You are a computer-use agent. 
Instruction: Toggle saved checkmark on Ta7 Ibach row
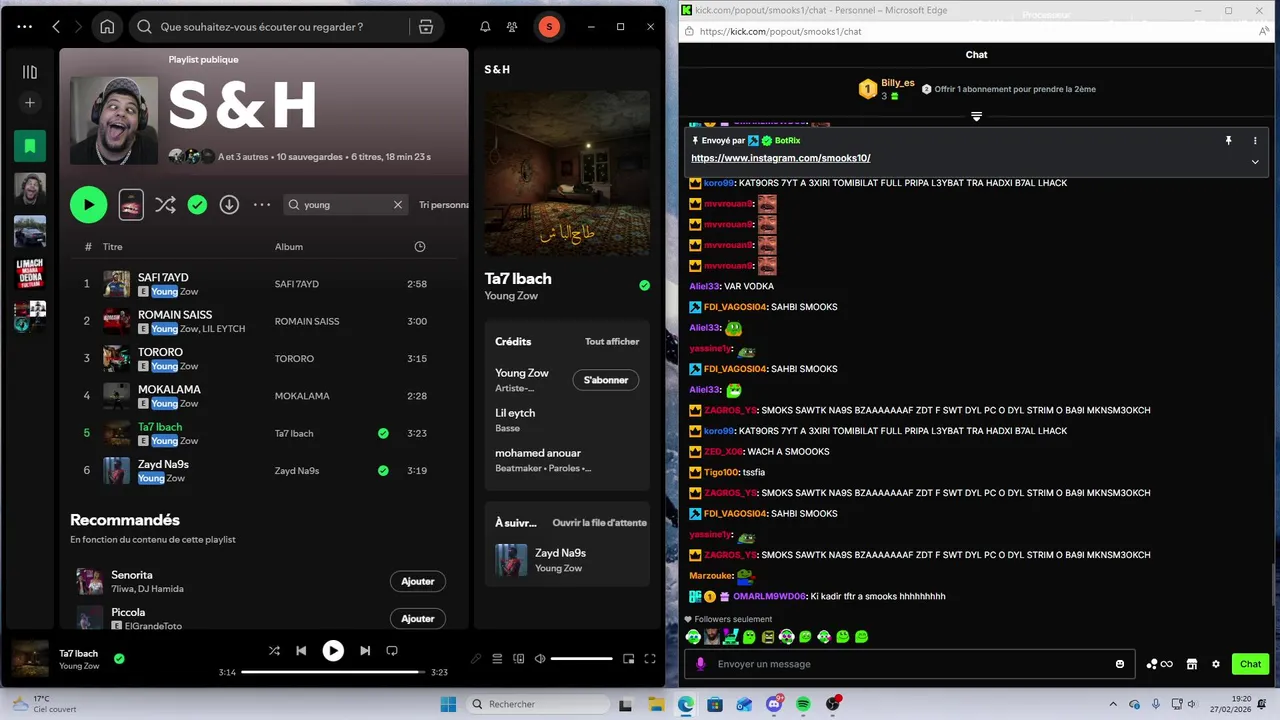(383, 433)
